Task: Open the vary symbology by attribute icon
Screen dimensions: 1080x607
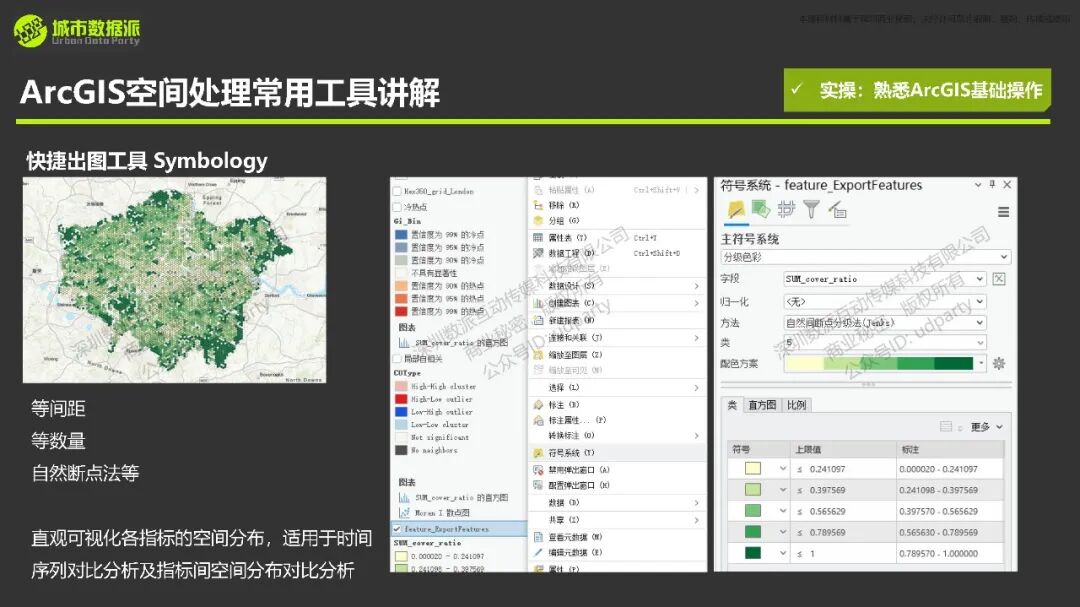Action: 760,209
